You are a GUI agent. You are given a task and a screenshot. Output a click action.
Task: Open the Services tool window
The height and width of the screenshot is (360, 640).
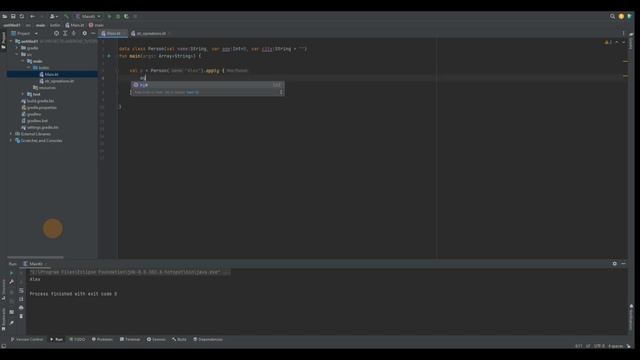pyautogui.click(x=156, y=339)
